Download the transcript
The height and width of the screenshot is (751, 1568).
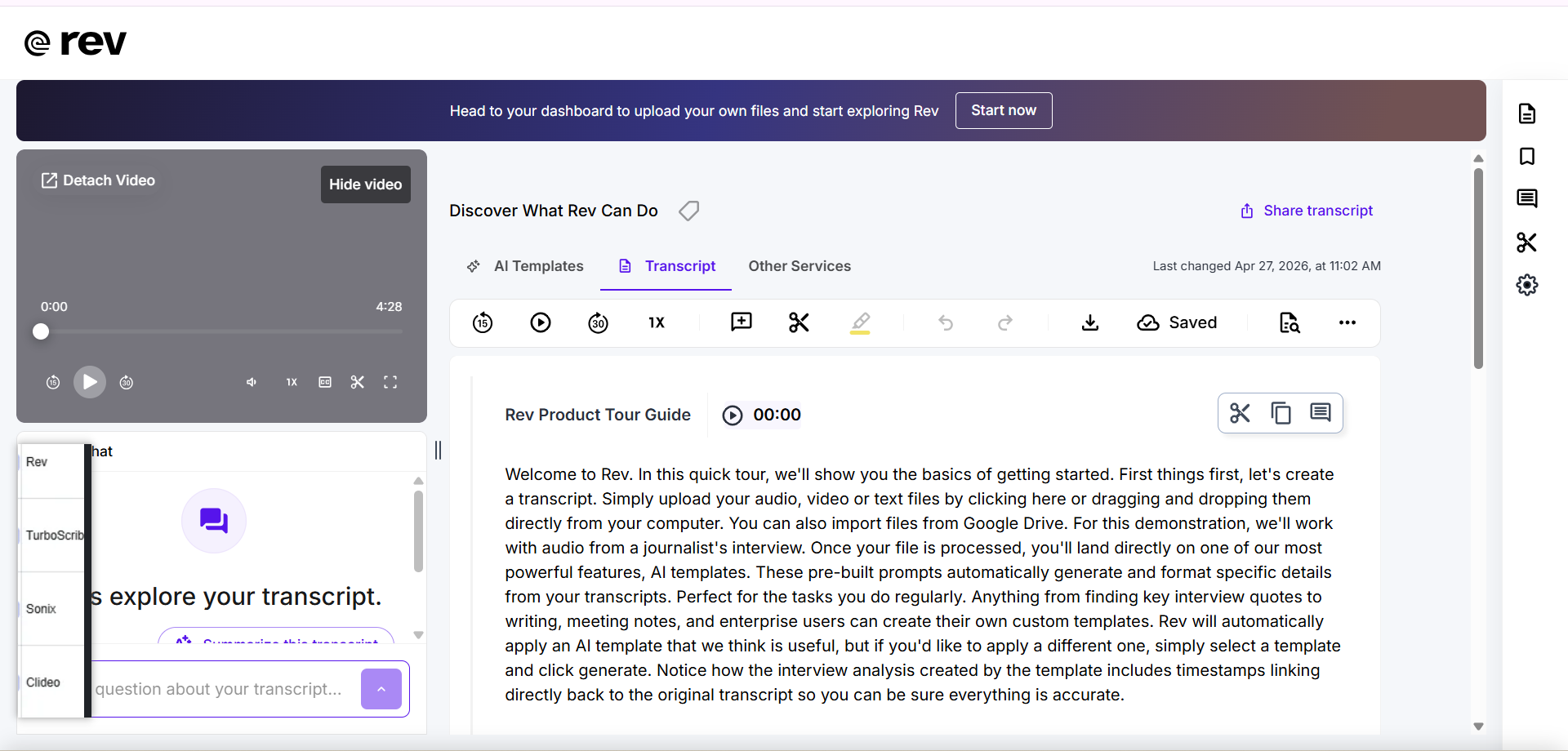(x=1089, y=322)
